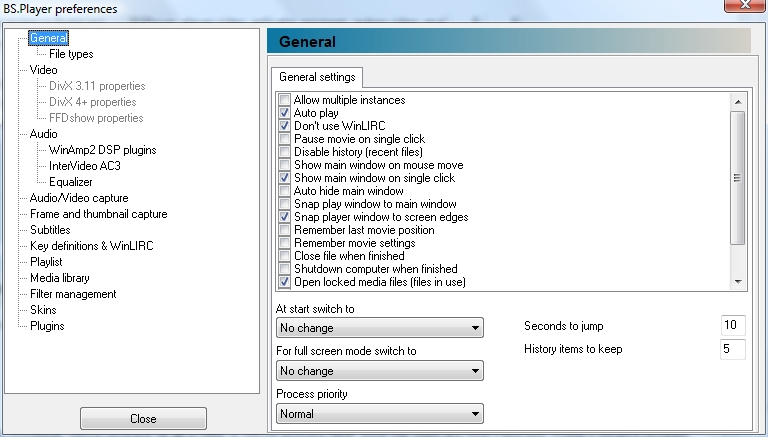Select the General settings tab

(317, 77)
